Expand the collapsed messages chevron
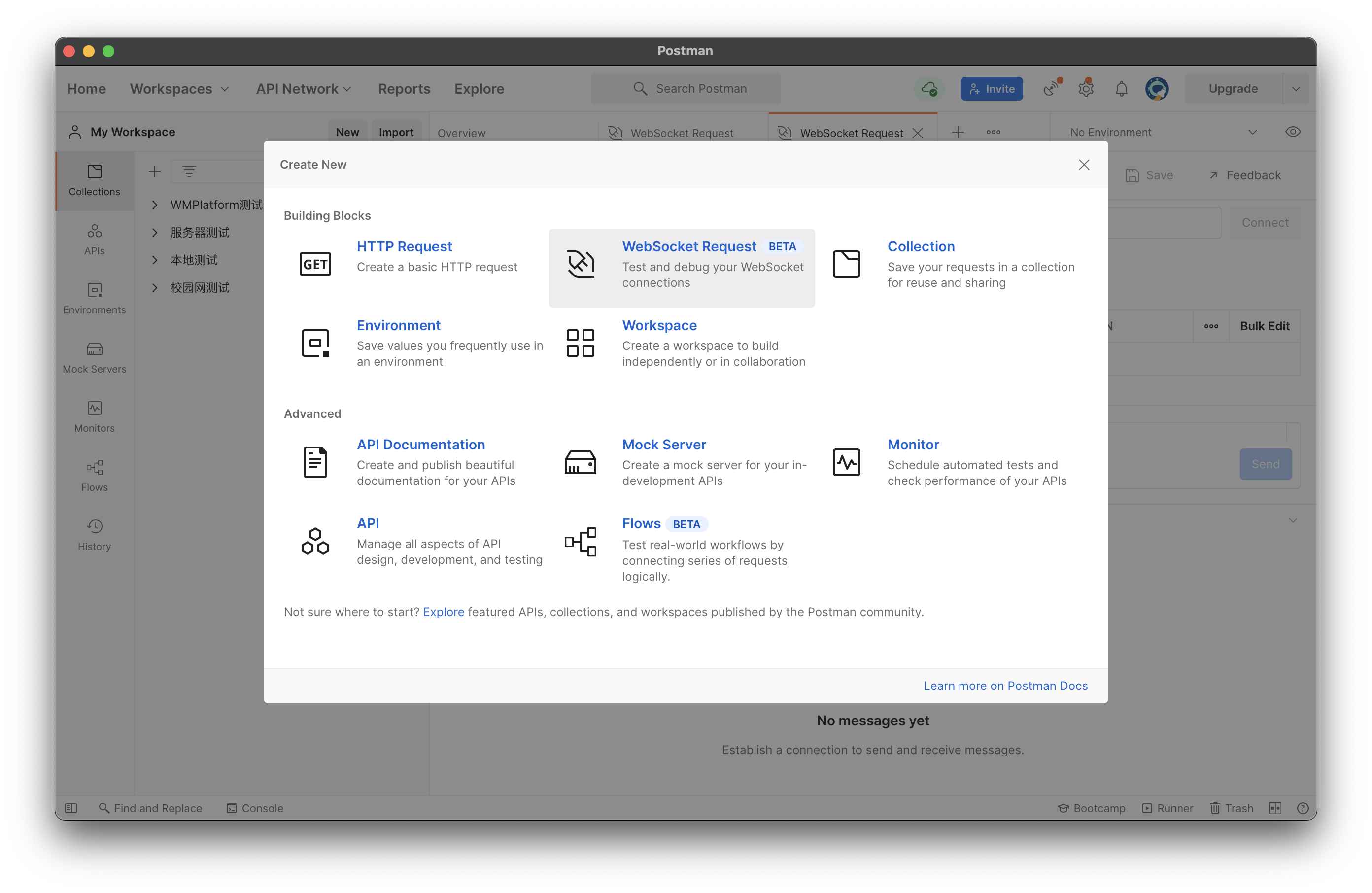 (1293, 520)
